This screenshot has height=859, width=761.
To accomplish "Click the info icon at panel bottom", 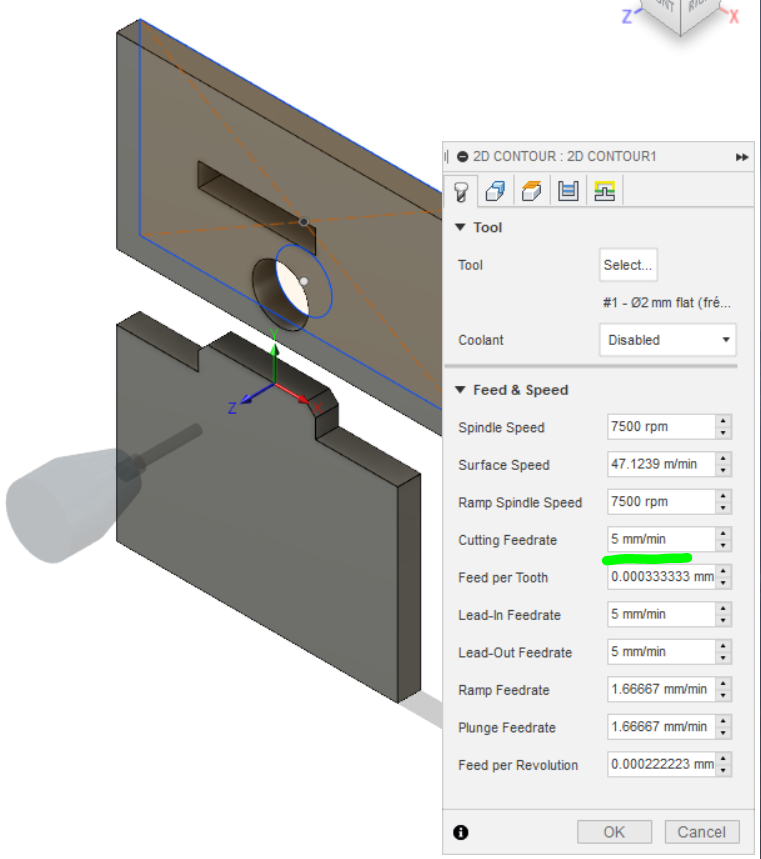I will tap(461, 832).
